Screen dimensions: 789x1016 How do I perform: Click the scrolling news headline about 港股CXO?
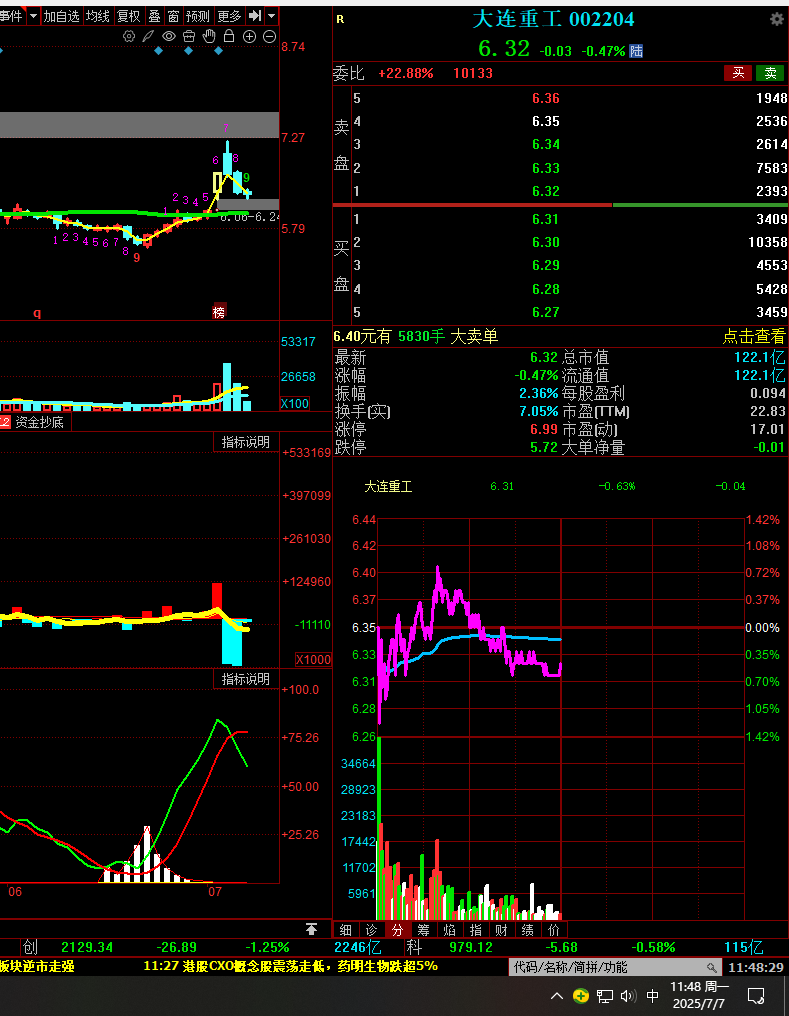click(290, 966)
